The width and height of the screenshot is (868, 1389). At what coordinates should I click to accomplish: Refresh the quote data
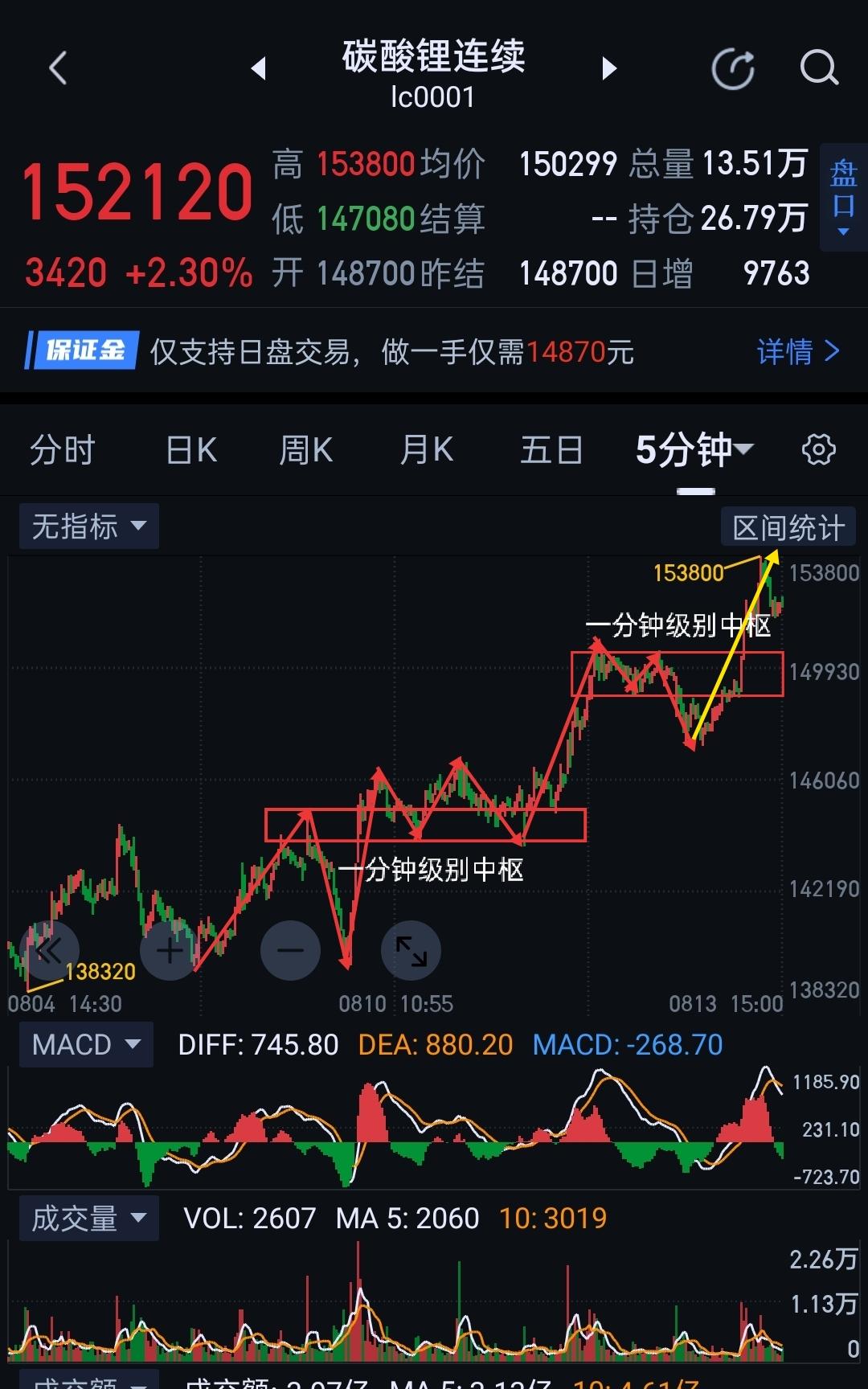[x=733, y=68]
